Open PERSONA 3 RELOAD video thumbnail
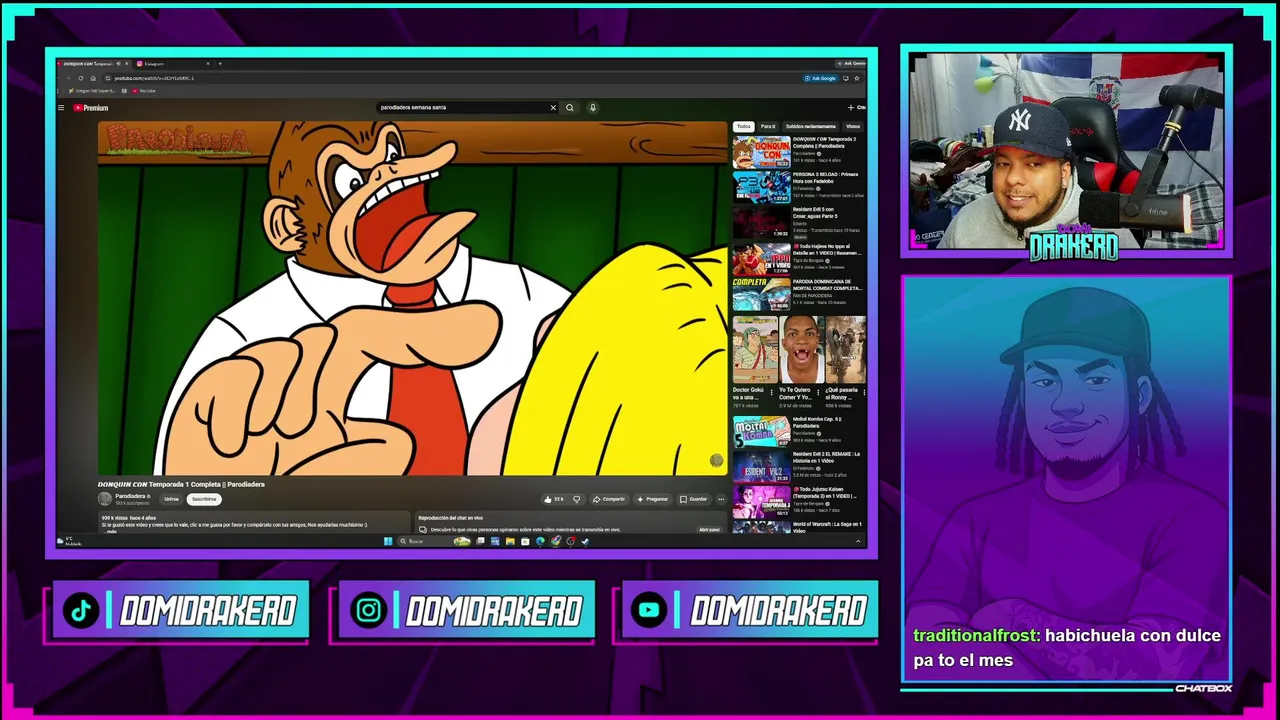The width and height of the screenshot is (1280, 720). (762, 187)
